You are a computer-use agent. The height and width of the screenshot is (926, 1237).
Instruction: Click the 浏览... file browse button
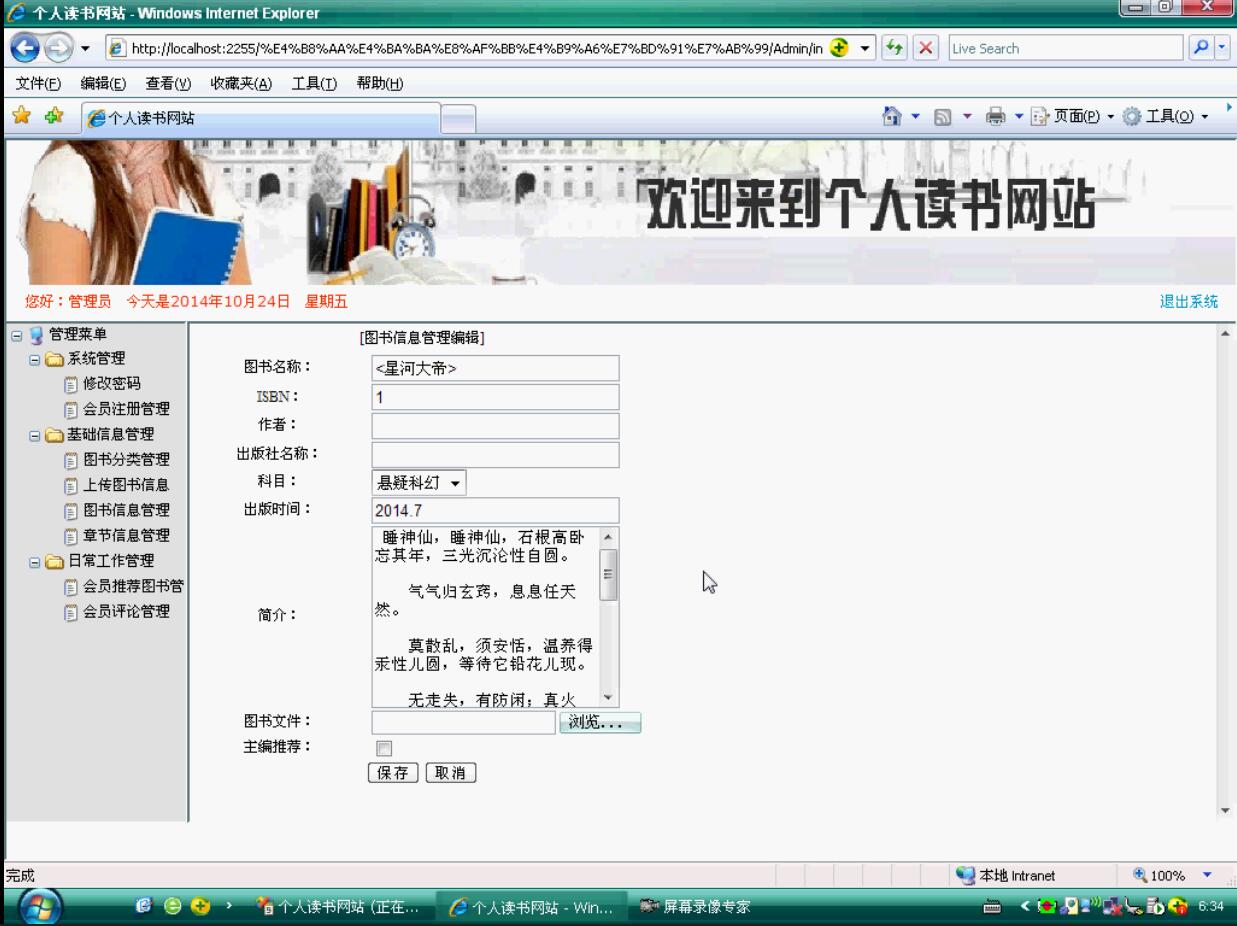tap(599, 722)
